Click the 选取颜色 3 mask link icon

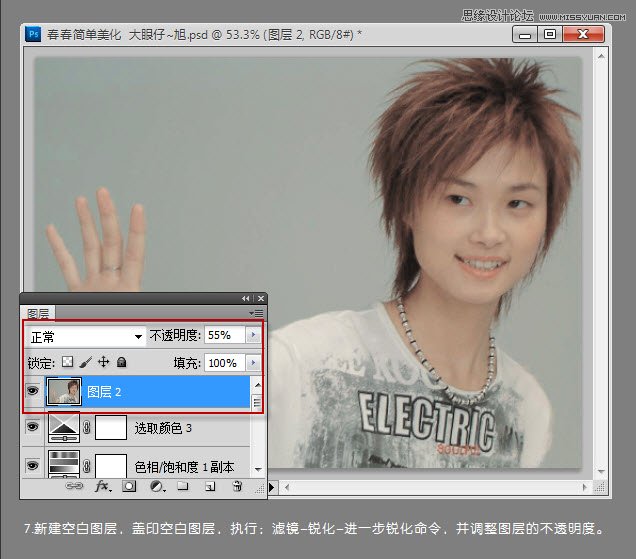(x=86, y=427)
